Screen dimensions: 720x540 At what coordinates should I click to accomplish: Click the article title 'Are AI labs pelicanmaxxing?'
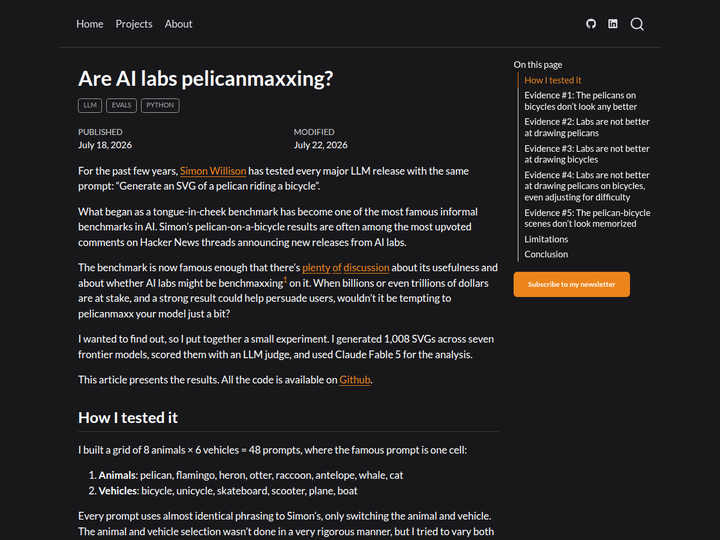click(x=205, y=79)
